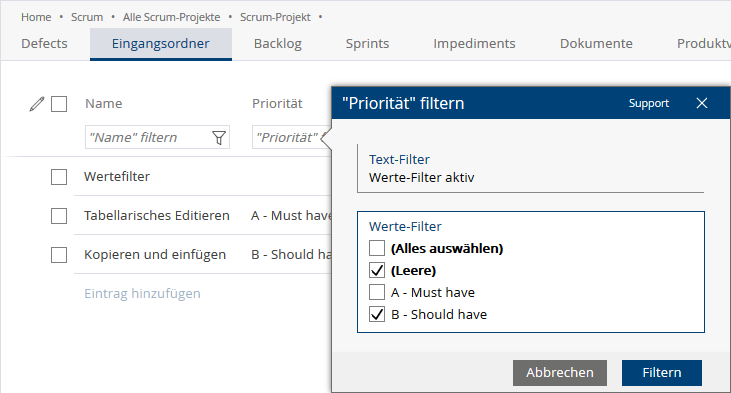Image resolution: width=731 pixels, height=393 pixels.
Task: Uncheck the (Leere) filter value
Action: point(377,270)
